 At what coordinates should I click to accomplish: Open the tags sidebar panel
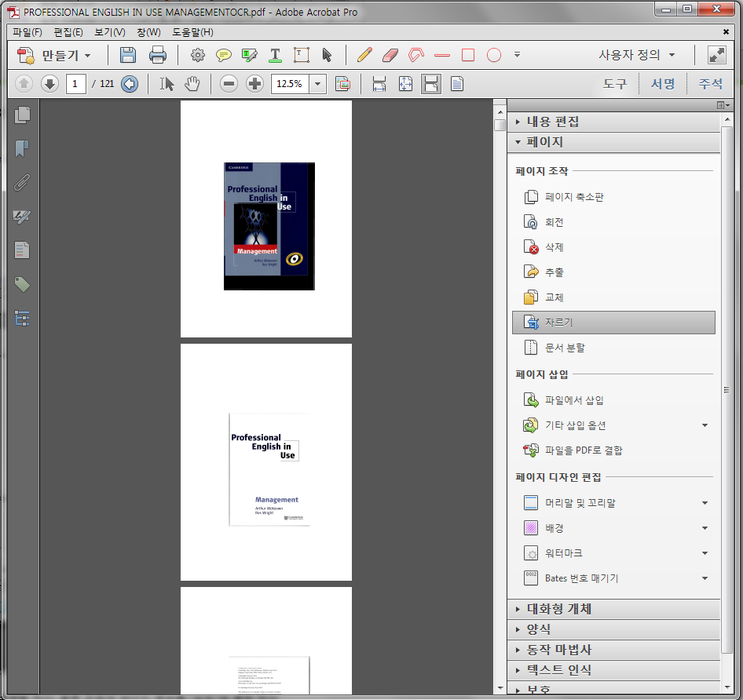pos(22,284)
